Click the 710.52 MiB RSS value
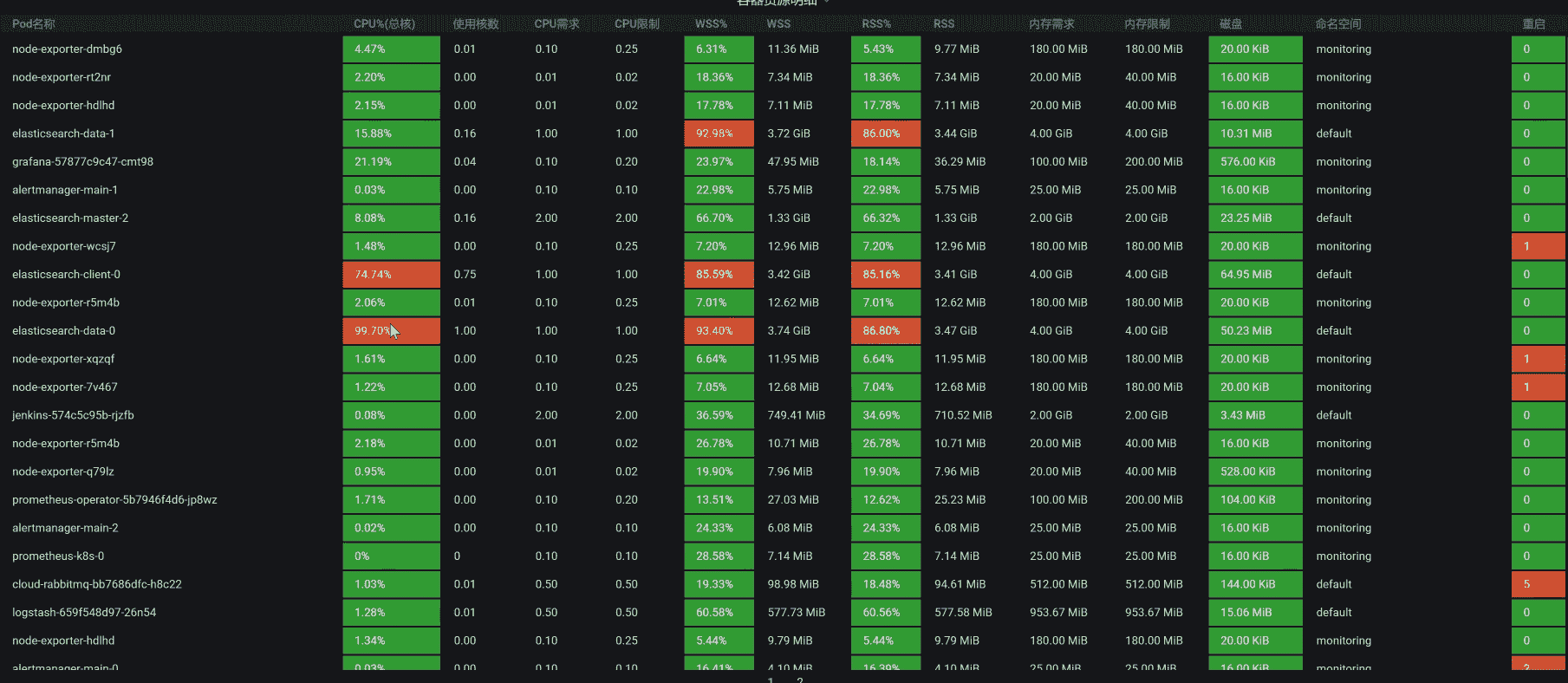Viewport: 1568px width, 683px height. coord(963,415)
